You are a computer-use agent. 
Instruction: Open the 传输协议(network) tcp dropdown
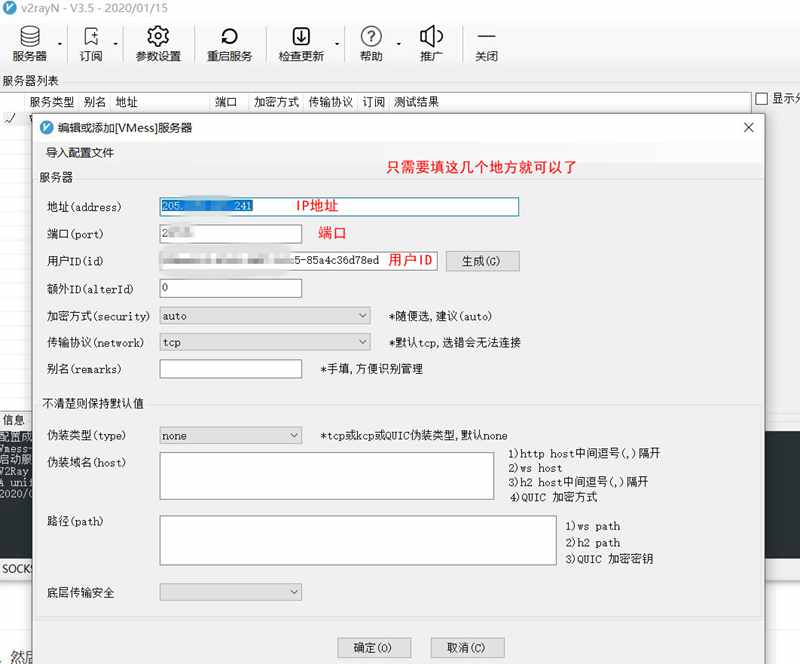point(265,342)
